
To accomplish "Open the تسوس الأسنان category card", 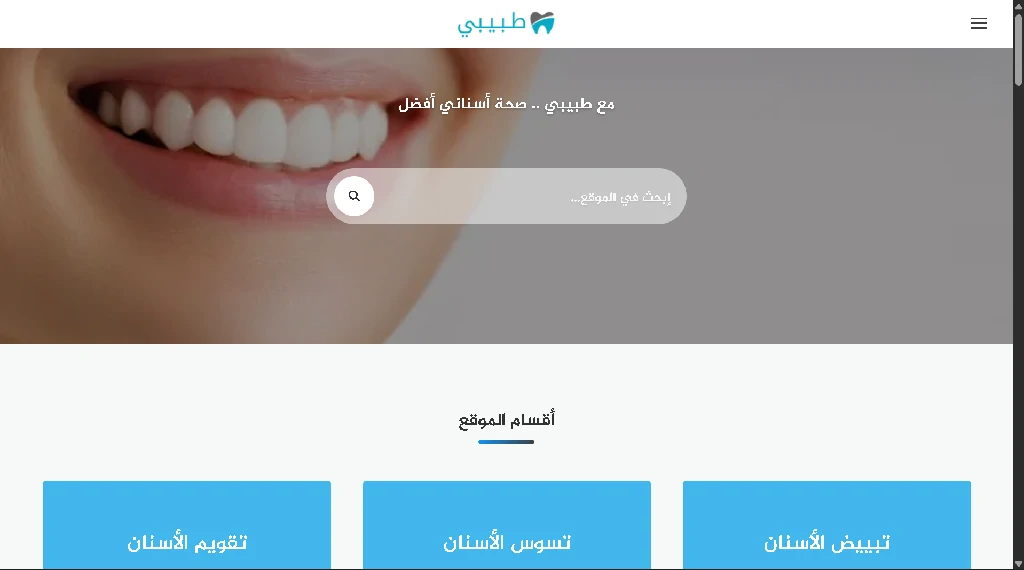I will tap(507, 526).
